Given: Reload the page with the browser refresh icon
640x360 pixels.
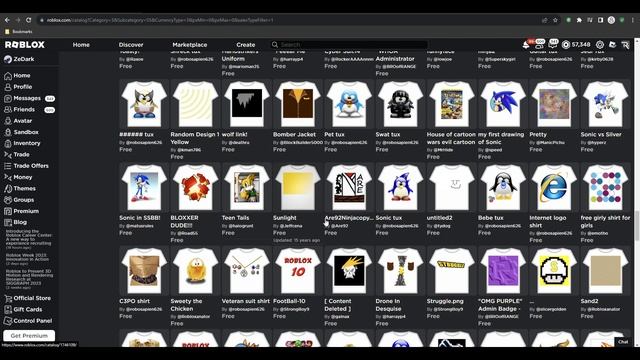Looking at the screenshot, I should click(29, 20).
